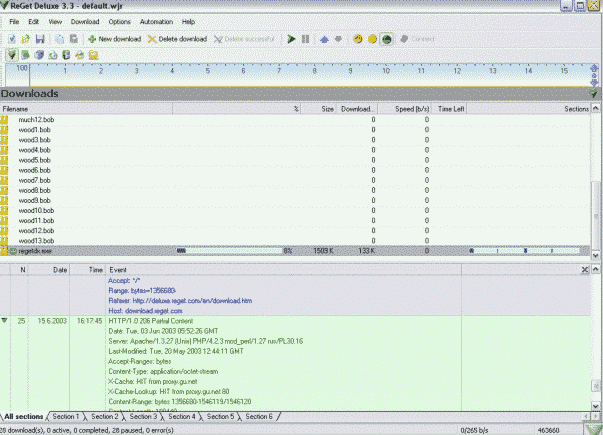Screen dimensions: 603x435
Task: Click paused icon beside wood3.bob
Action: (x=4, y=140)
